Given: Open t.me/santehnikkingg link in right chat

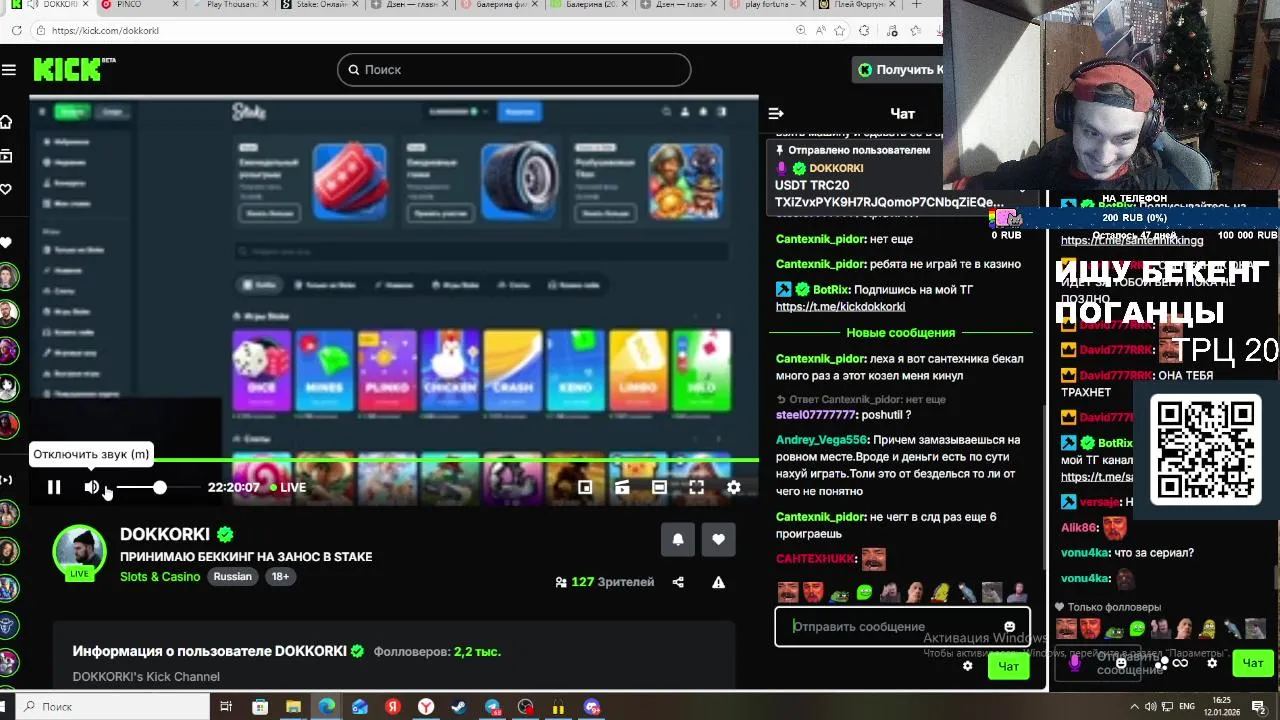Looking at the screenshot, I should pyautogui.click(x=1132, y=240).
